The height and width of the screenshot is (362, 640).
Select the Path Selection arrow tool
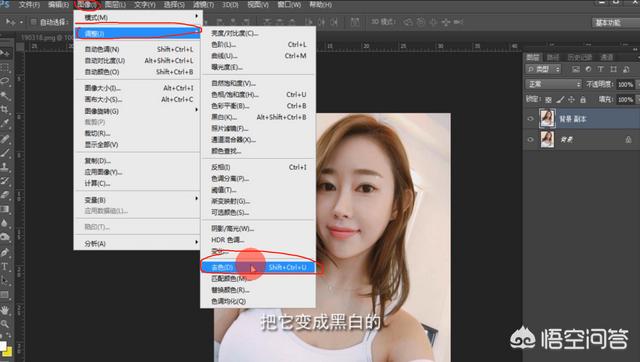click(x=4, y=280)
